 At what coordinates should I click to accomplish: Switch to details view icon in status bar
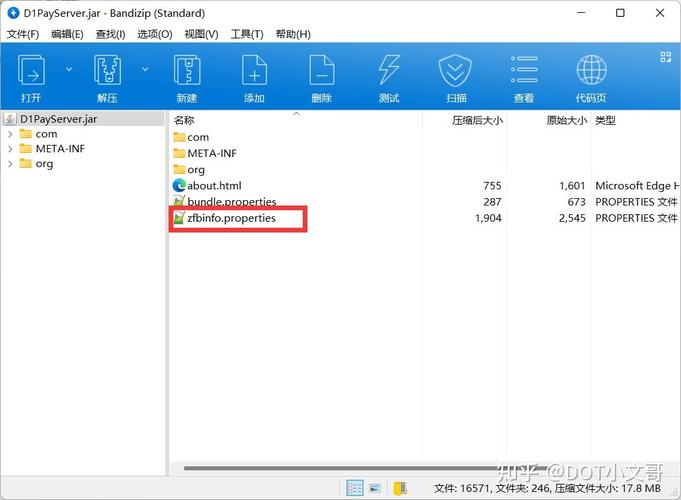pos(355,488)
